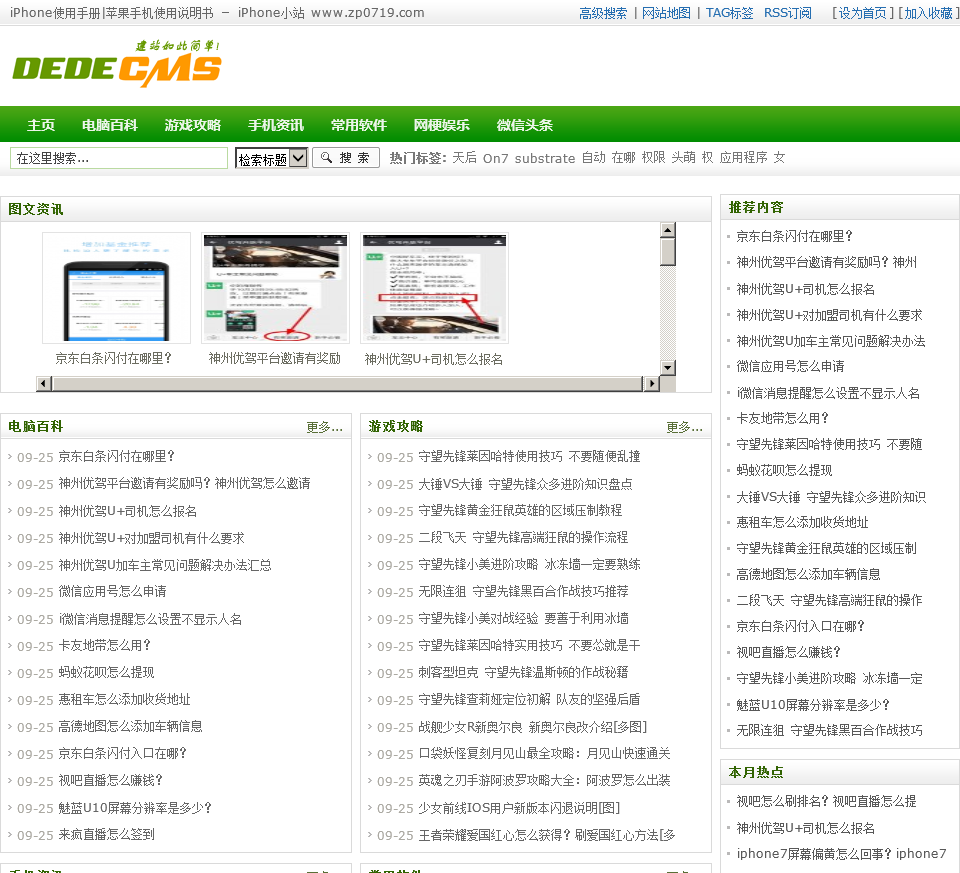This screenshot has width=960, height=873.
Task: Open the 网梗娱乐 navigation tab
Action: click(x=441, y=125)
